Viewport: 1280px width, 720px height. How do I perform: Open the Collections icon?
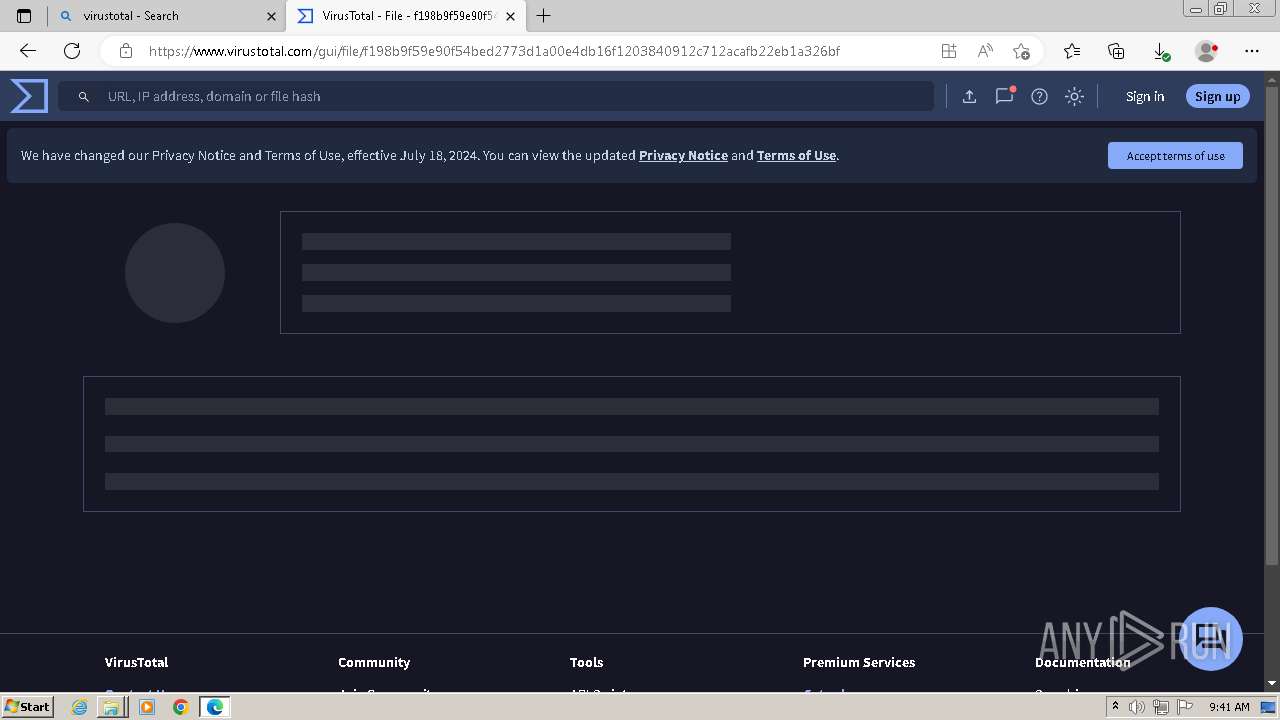pos(1116,51)
